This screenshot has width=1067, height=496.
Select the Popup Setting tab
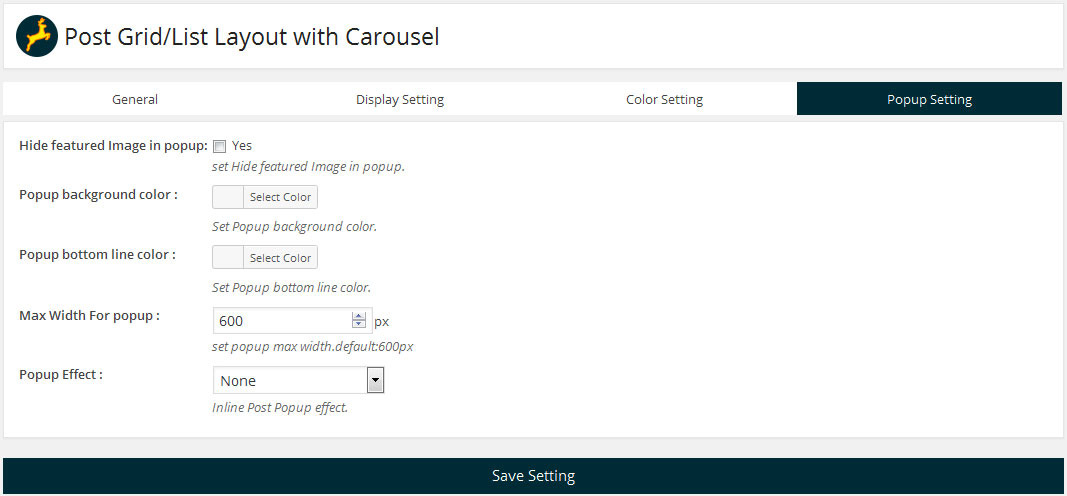point(929,99)
